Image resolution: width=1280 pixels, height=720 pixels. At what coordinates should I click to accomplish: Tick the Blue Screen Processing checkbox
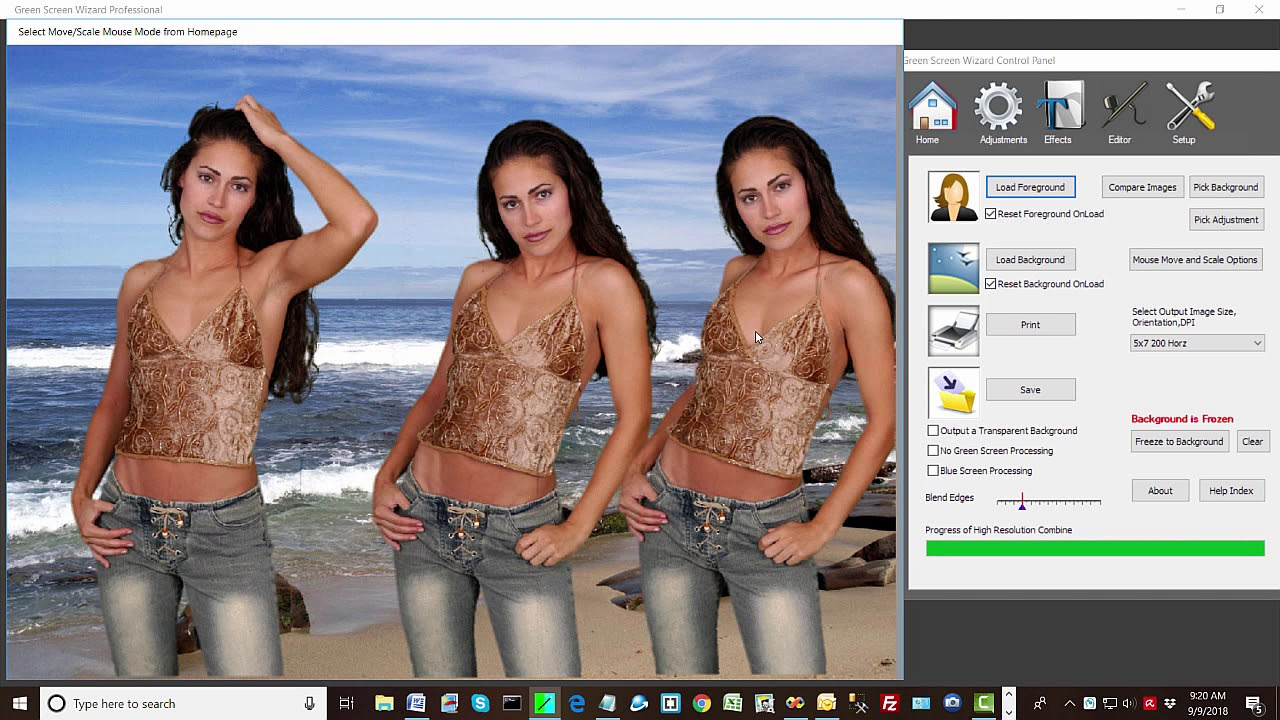933,471
